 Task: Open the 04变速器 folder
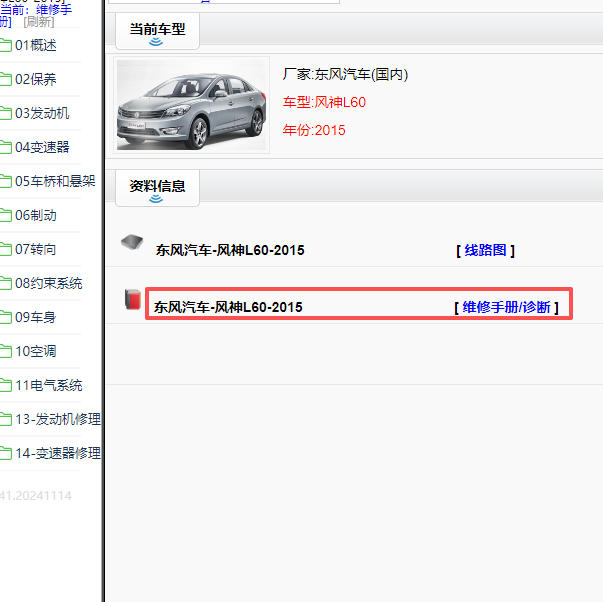point(42,147)
